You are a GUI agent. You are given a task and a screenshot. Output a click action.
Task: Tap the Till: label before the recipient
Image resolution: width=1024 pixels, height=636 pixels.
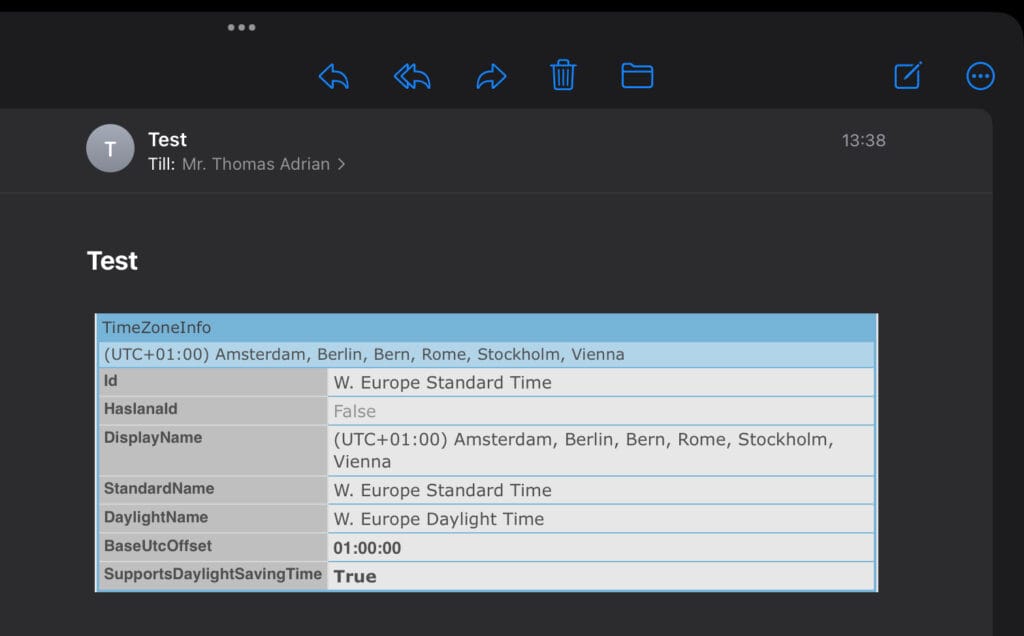click(161, 164)
